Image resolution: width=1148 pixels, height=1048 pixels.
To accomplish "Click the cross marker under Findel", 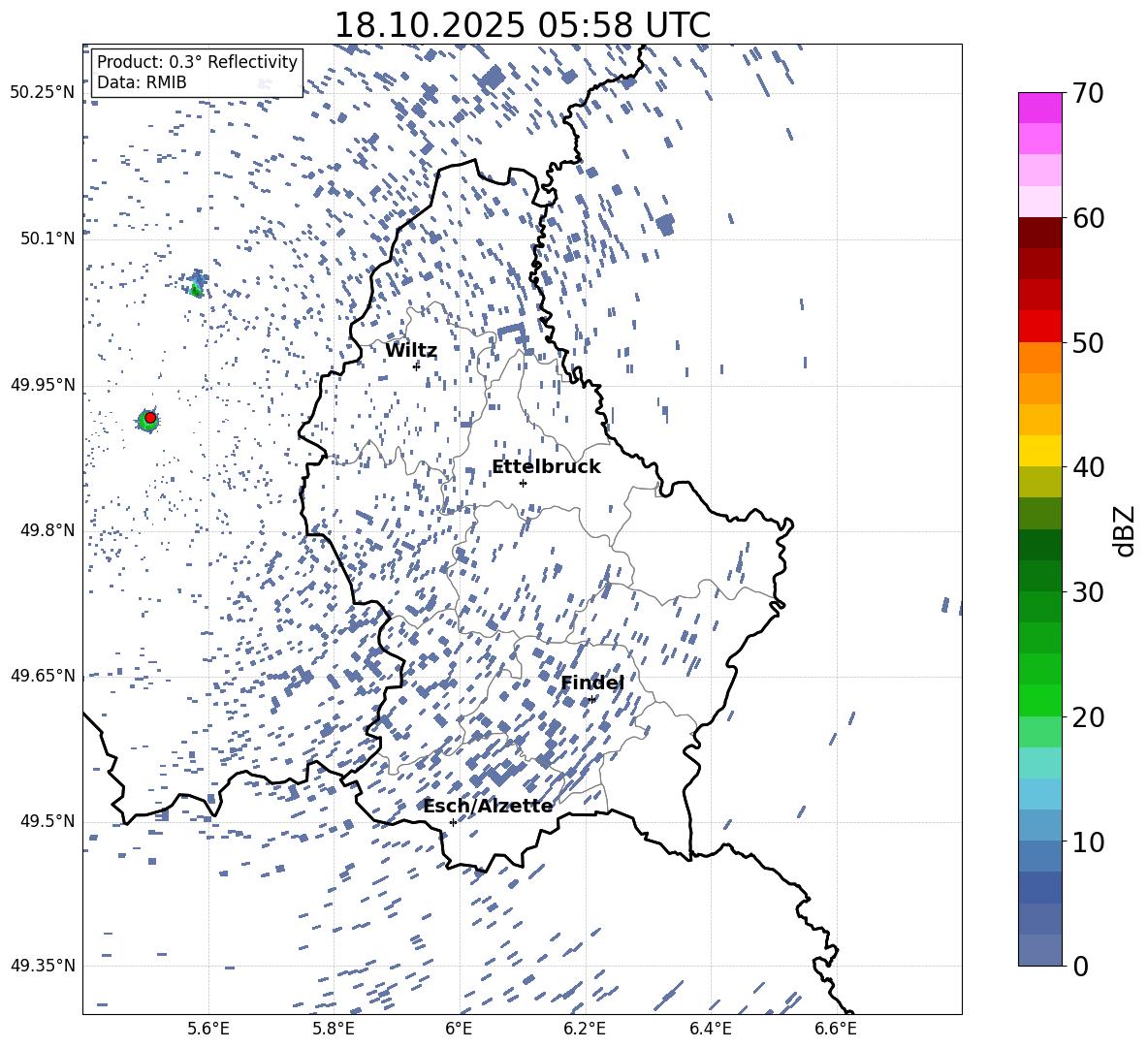I will (591, 699).
